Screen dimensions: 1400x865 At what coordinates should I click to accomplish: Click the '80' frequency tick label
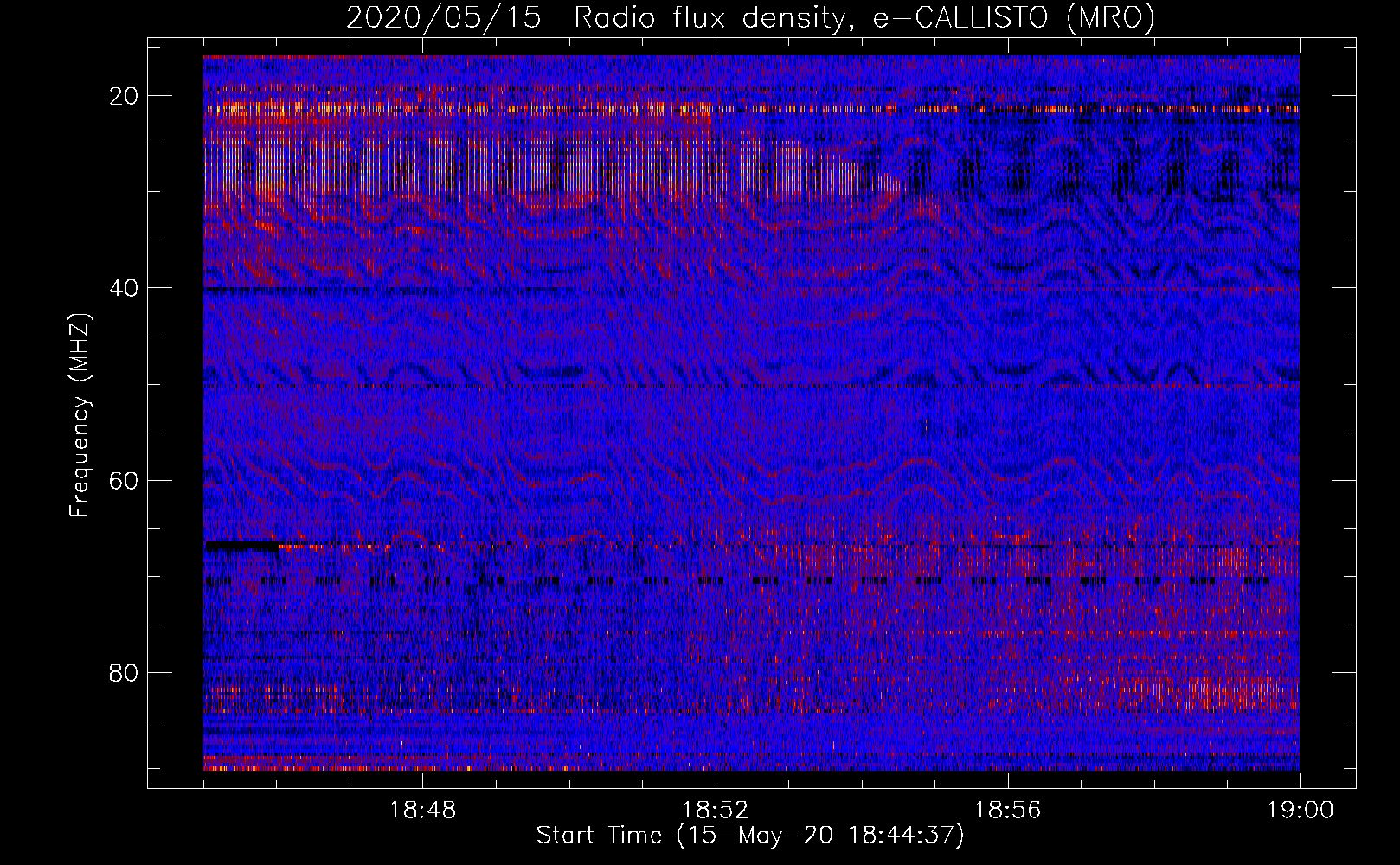(x=125, y=672)
